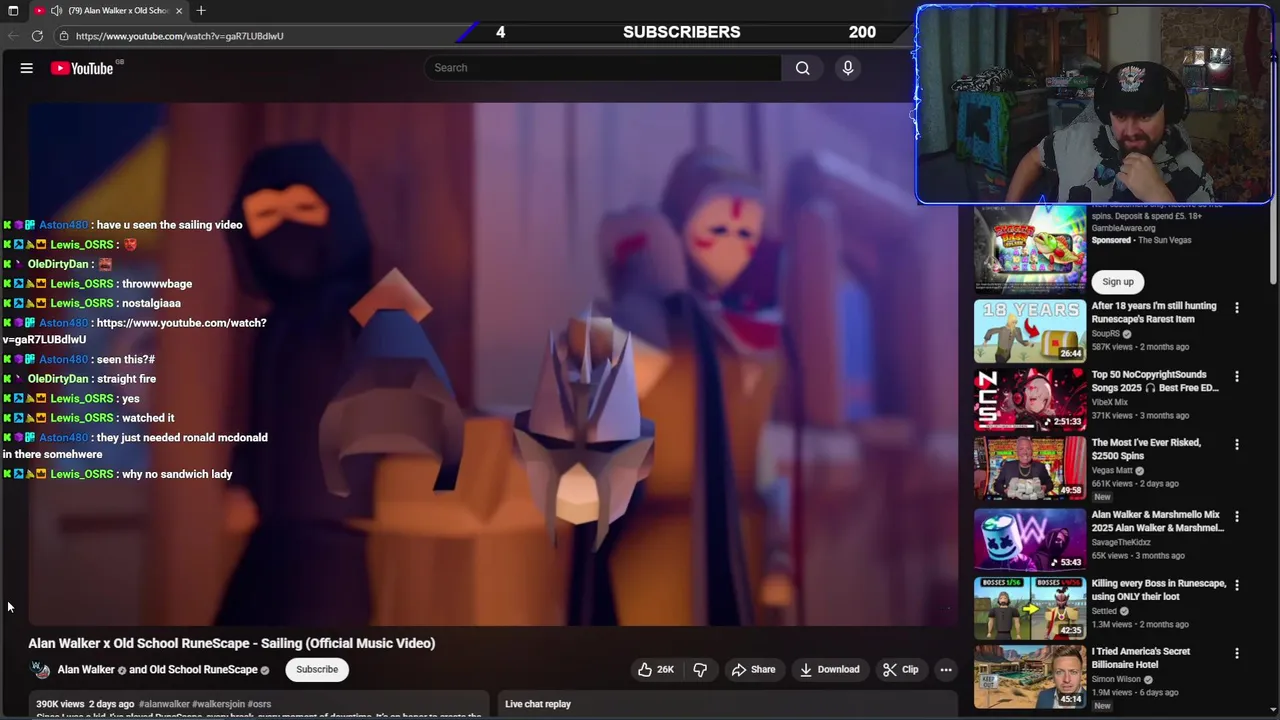Open Alan Walker & Marshmello Mix thumbnail
The height and width of the screenshot is (720, 1280).
1029,539
